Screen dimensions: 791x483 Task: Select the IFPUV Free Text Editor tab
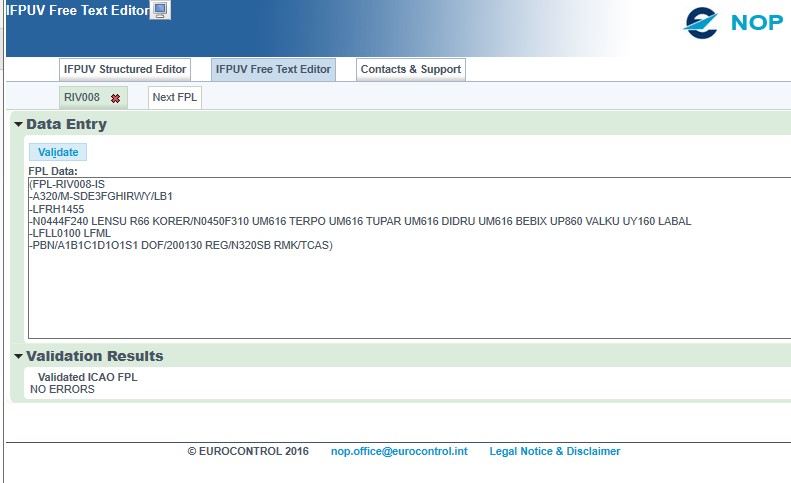point(273,69)
